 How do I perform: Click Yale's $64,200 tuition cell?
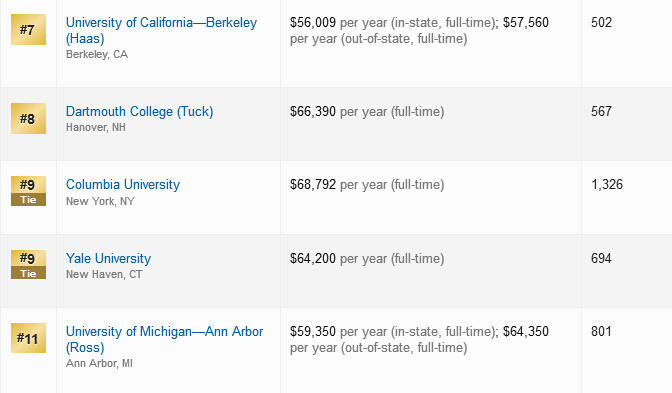click(367, 258)
